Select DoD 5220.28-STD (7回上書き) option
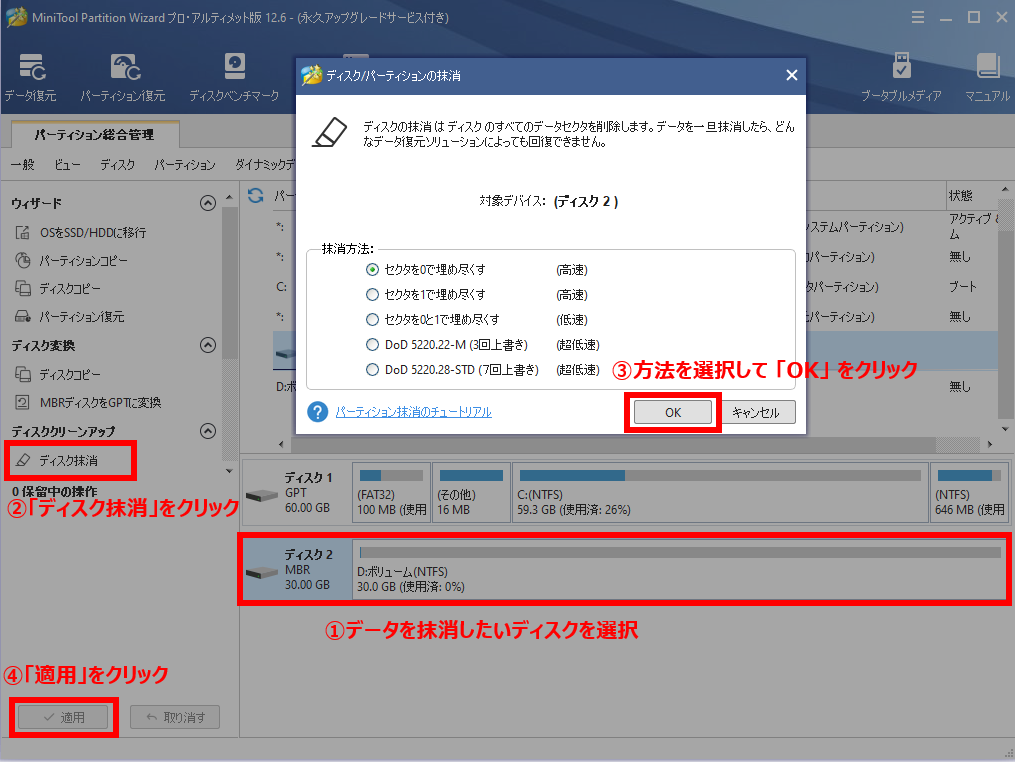The height and width of the screenshot is (762, 1015). [372, 370]
